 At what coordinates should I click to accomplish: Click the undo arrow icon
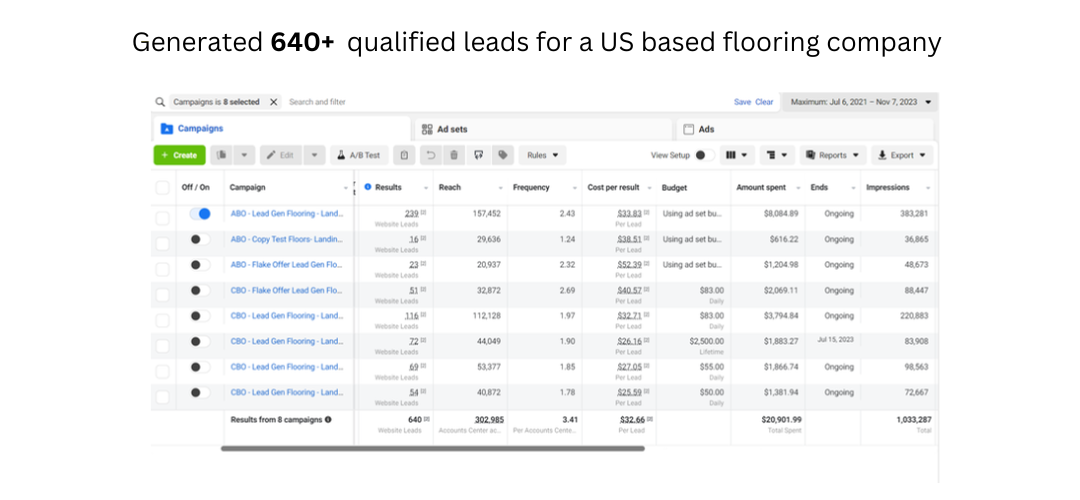[430, 155]
